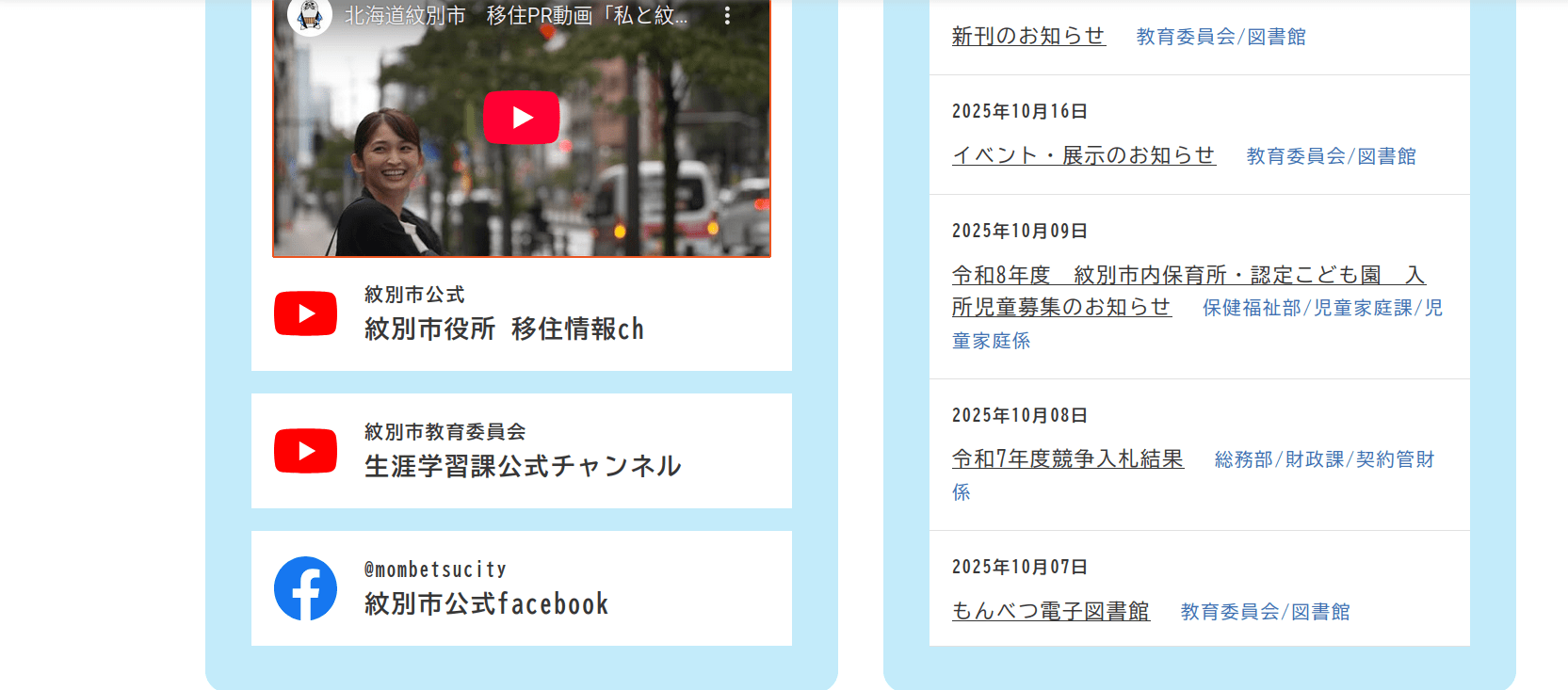This screenshot has height=690, width=1568.
Task: Open the video title 北海道紋別市 移住PR動画
Action: (x=515, y=16)
